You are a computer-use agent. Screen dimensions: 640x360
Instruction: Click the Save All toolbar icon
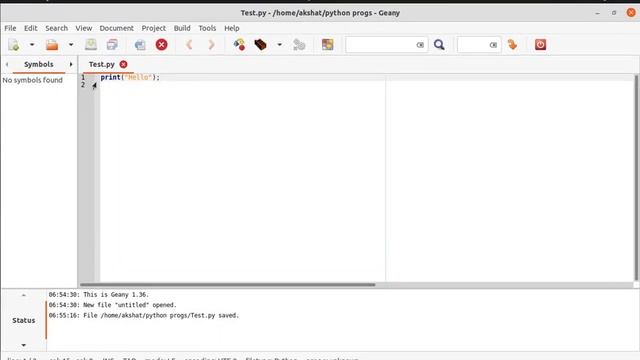(x=112, y=44)
